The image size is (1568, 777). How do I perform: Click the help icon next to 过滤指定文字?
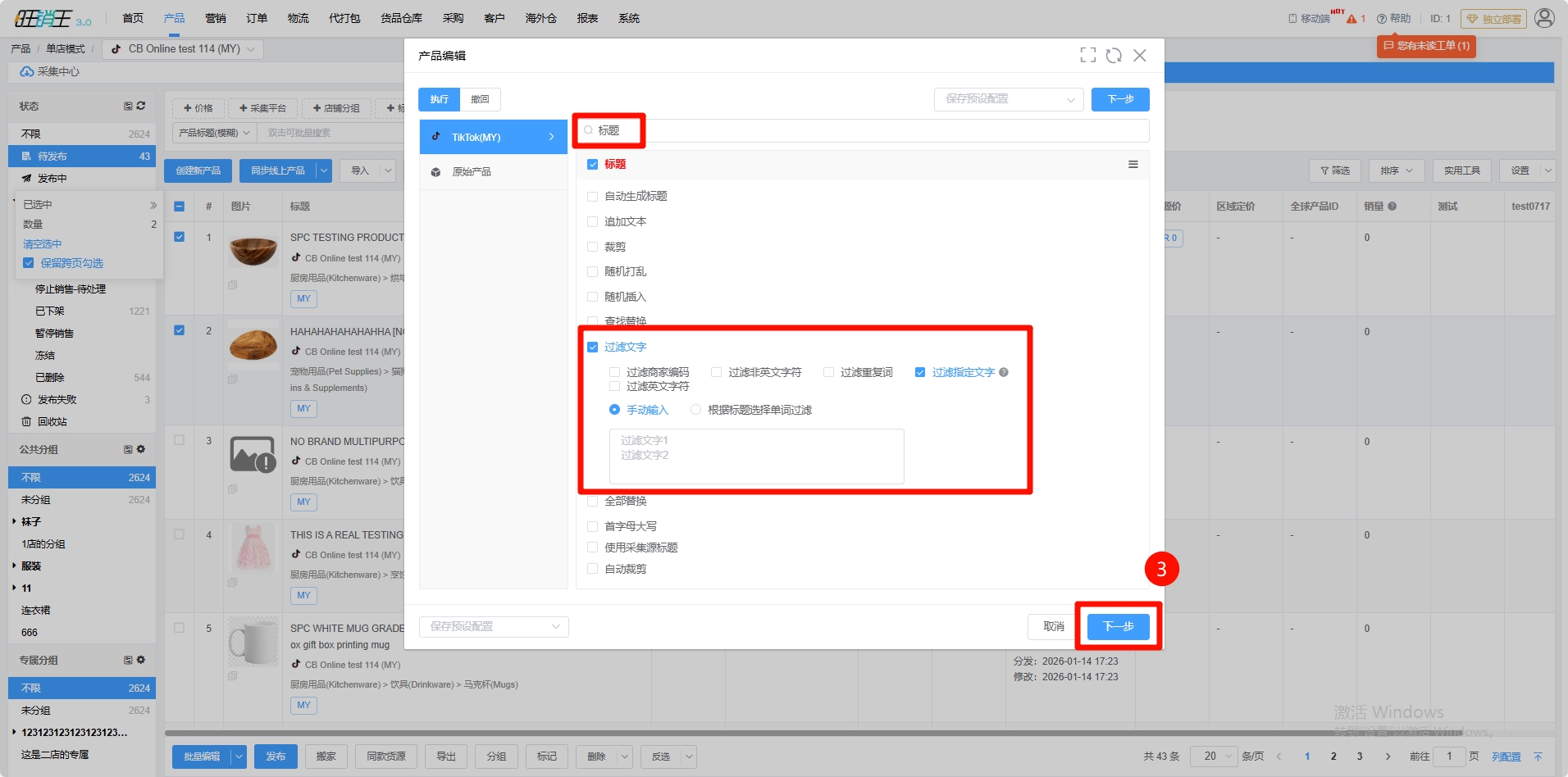1004,373
